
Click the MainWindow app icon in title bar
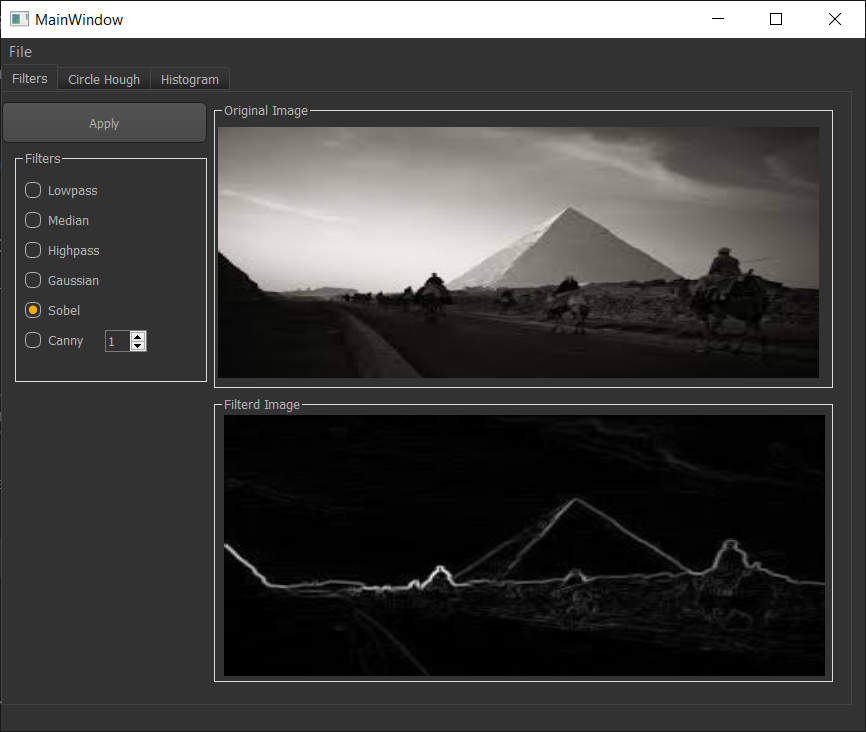coord(19,19)
